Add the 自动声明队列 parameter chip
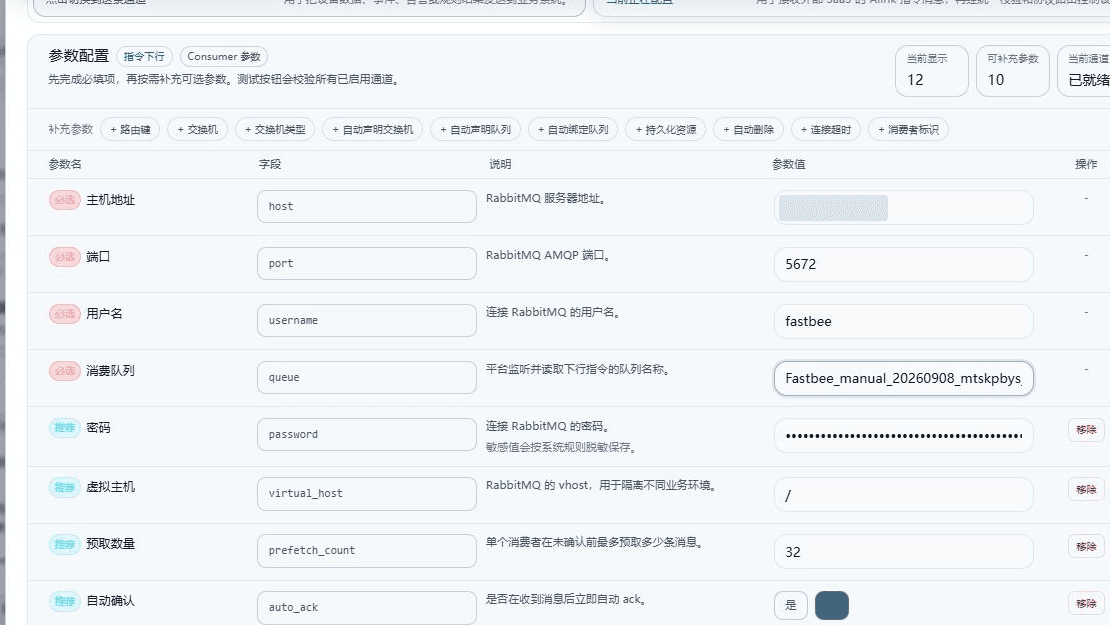The width and height of the screenshot is (1110, 625). pos(475,130)
